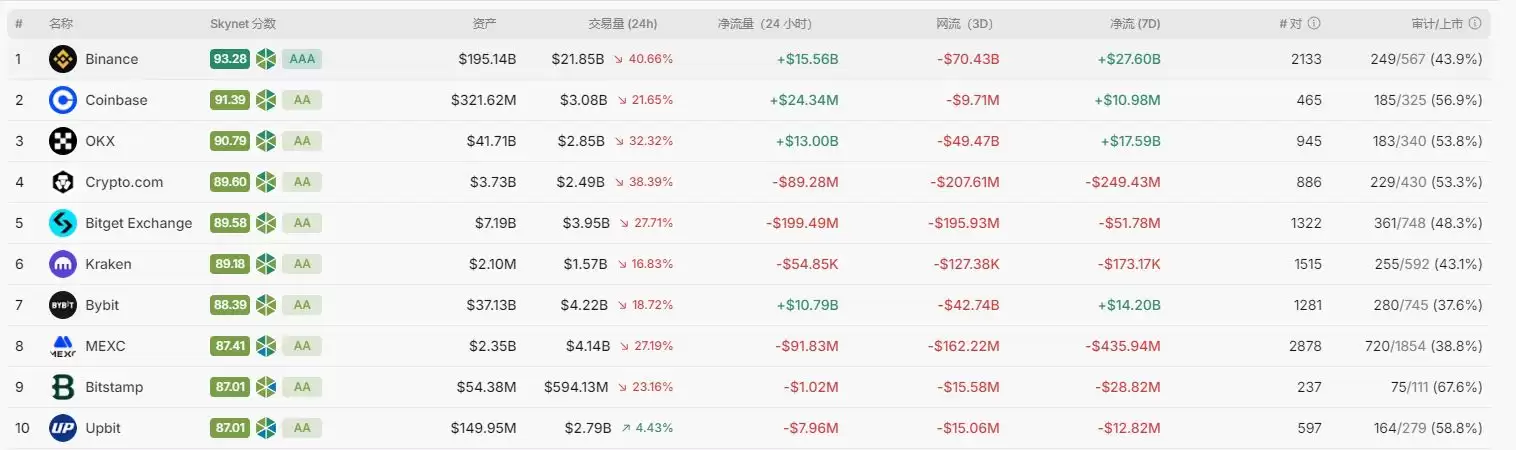Viewport: 1516px width, 450px height.
Task: Sort by 交易量 (24h) column header
Action: [622, 23]
